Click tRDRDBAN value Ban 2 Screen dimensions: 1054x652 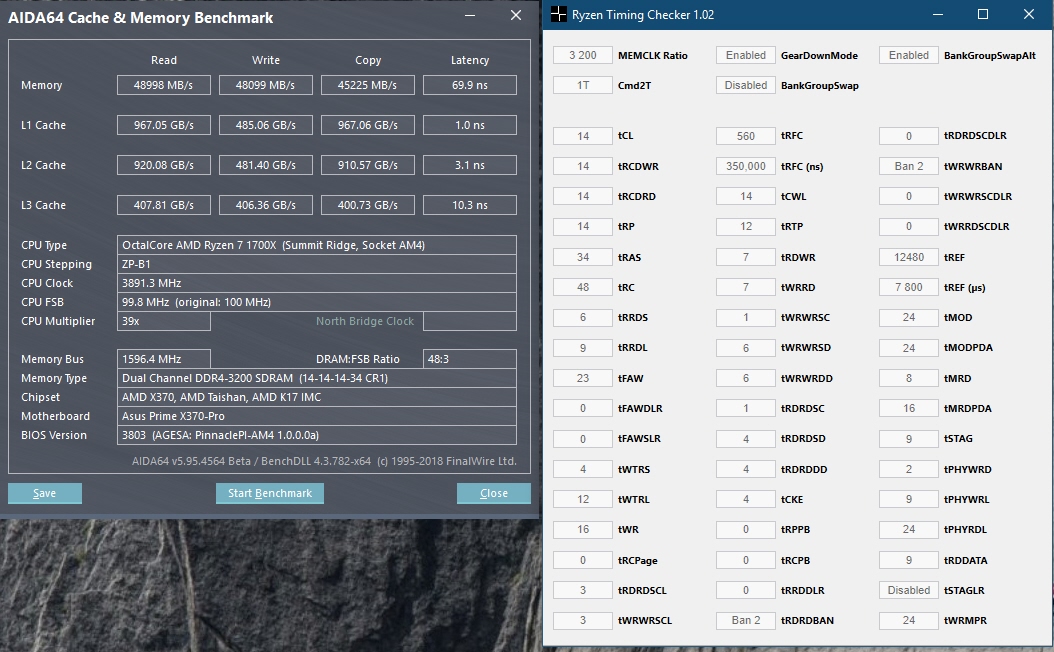click(745, 620)
